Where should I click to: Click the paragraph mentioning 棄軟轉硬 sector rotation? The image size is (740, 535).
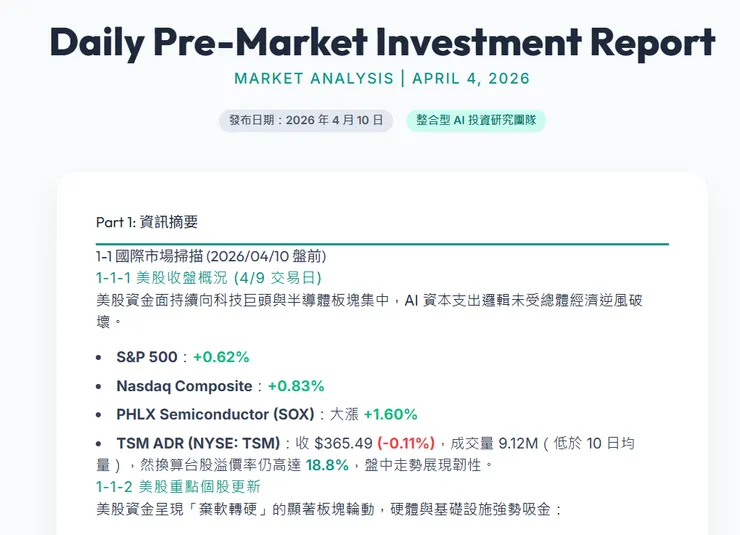[330, 510]
